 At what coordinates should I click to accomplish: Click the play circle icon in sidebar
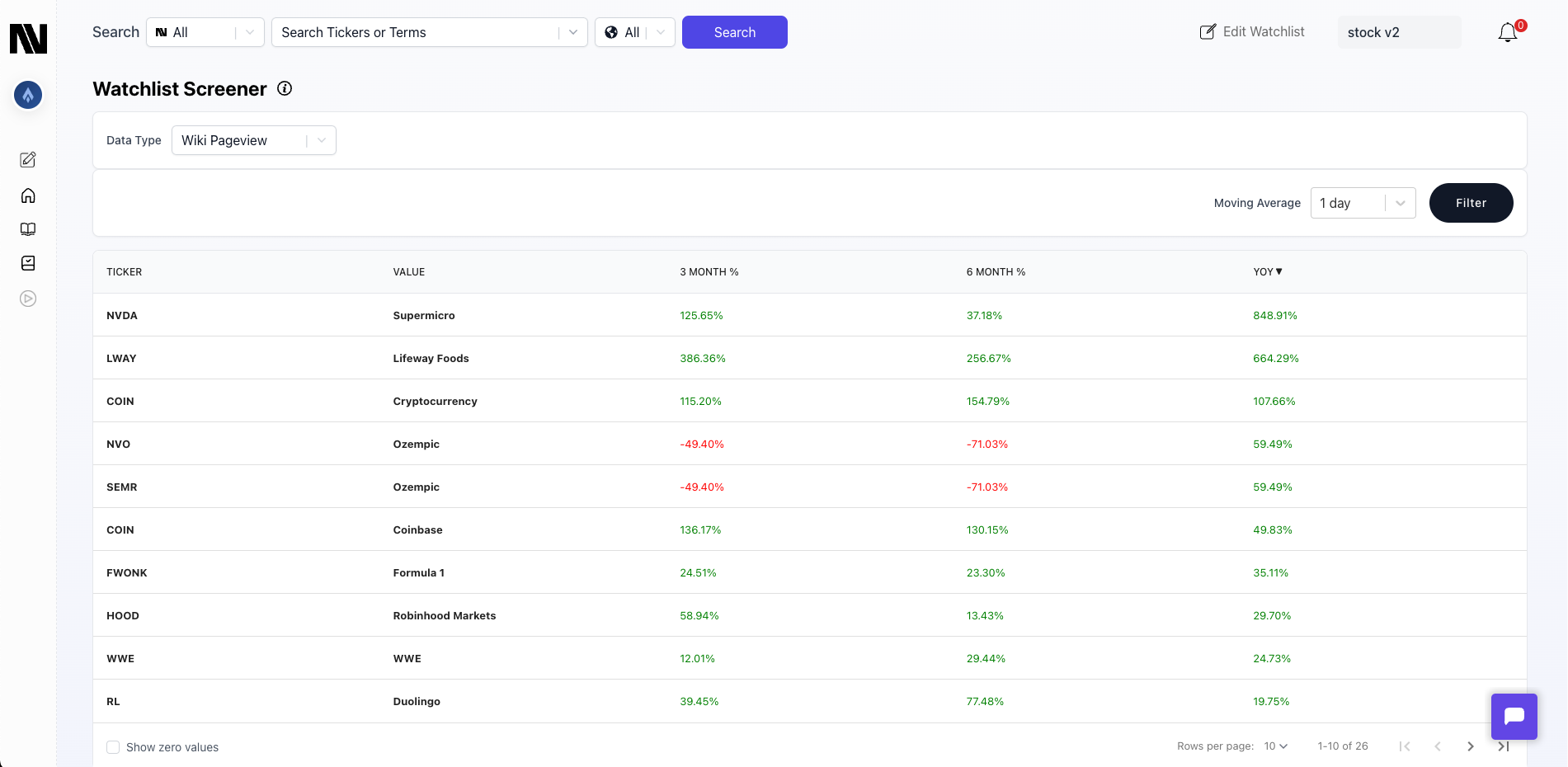point(28,299)
